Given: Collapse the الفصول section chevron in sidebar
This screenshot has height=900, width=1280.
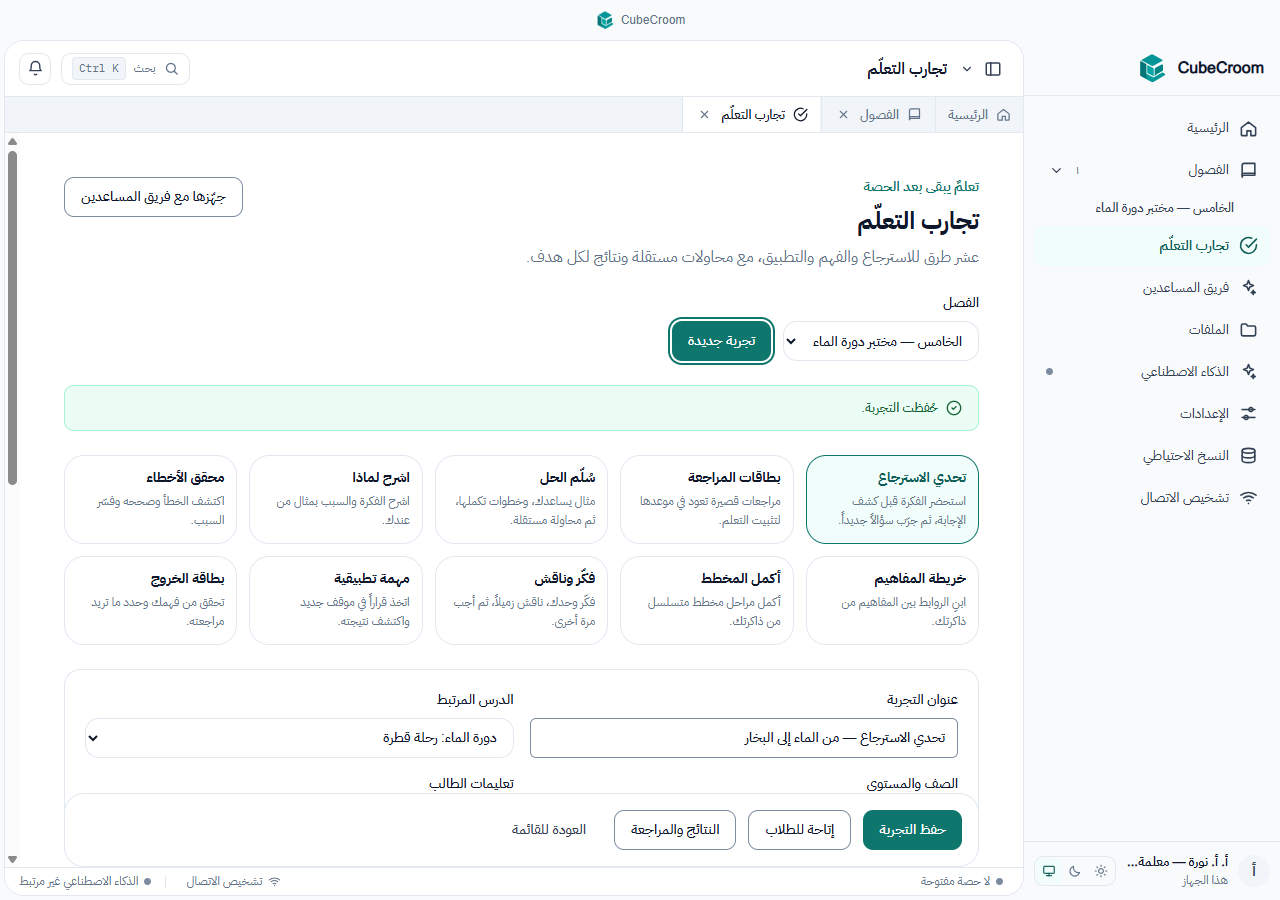Looking at the screenshot, I should point(1056,170).
